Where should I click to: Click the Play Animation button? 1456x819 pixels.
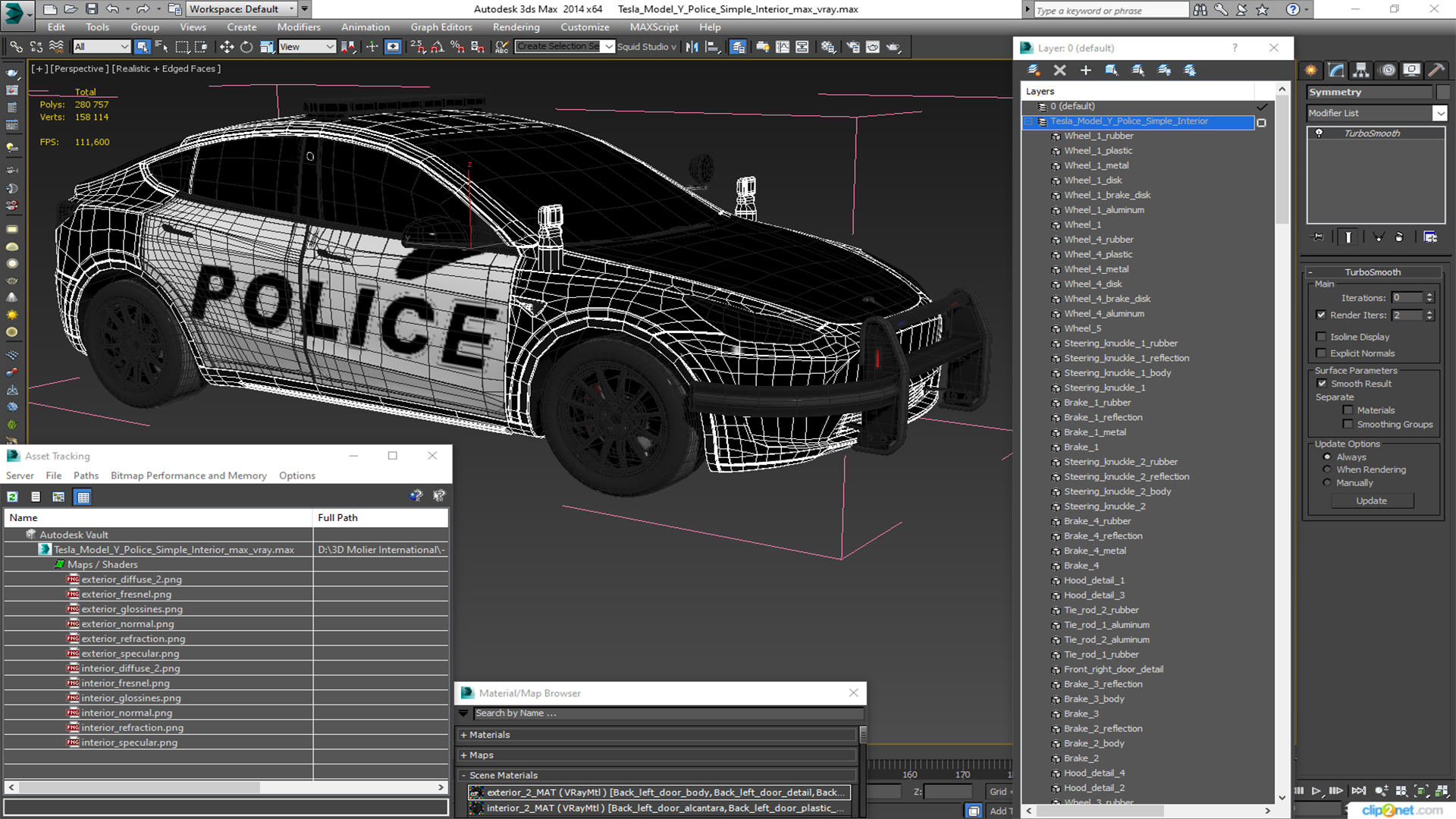tap(1316, 791)
